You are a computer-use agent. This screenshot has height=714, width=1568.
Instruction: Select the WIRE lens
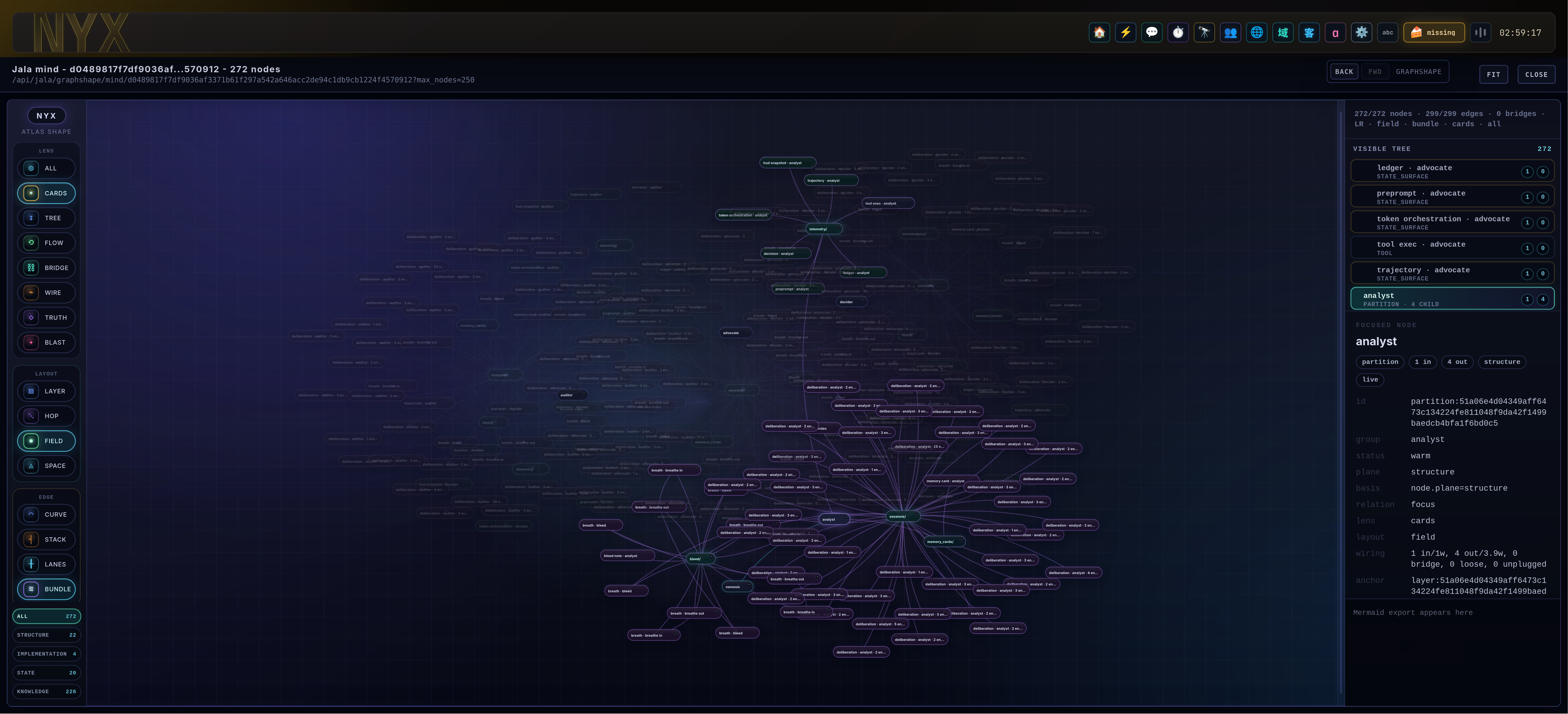[46, 293]
